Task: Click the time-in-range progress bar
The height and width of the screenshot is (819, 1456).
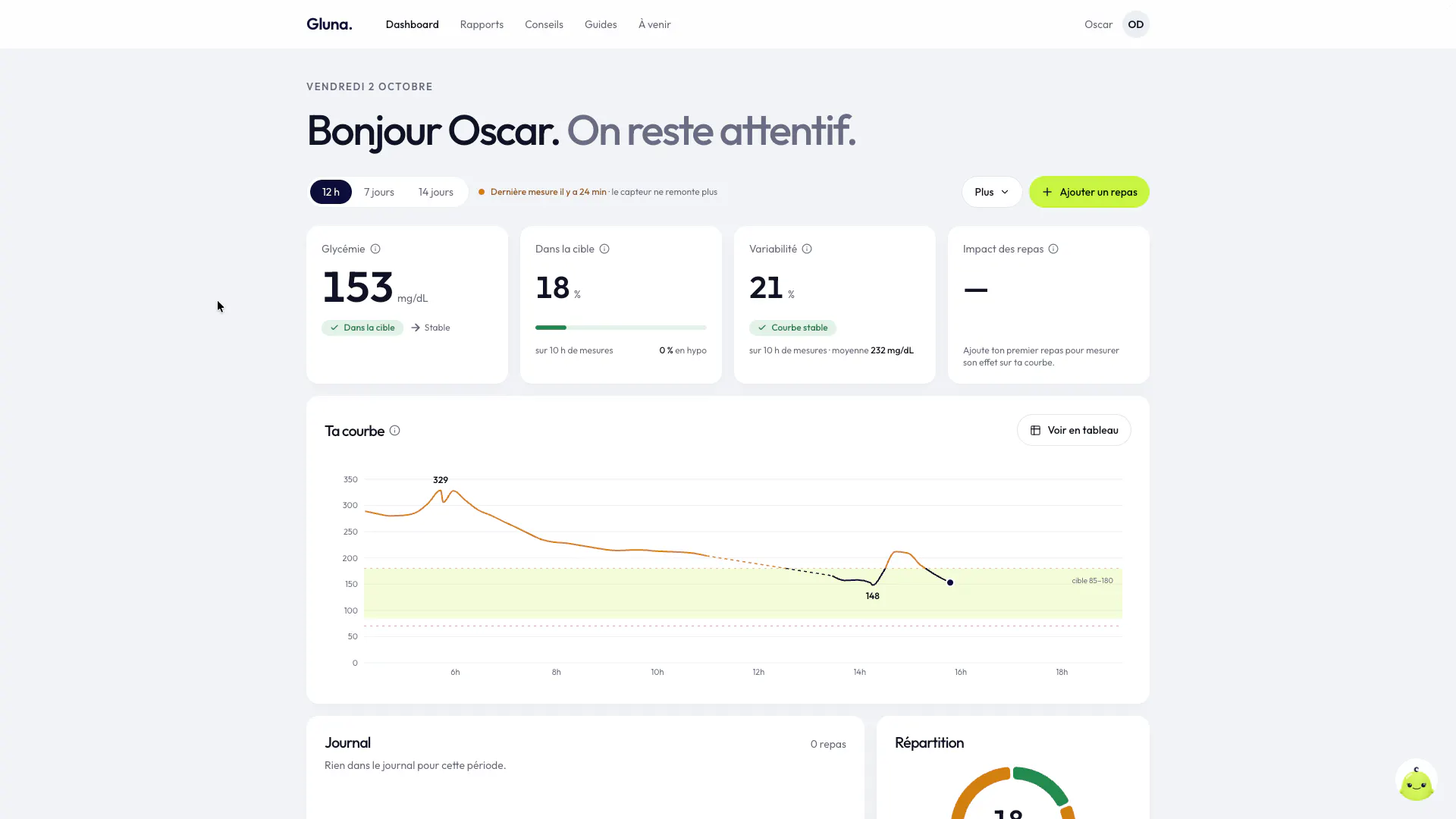Action: point(621,328)
